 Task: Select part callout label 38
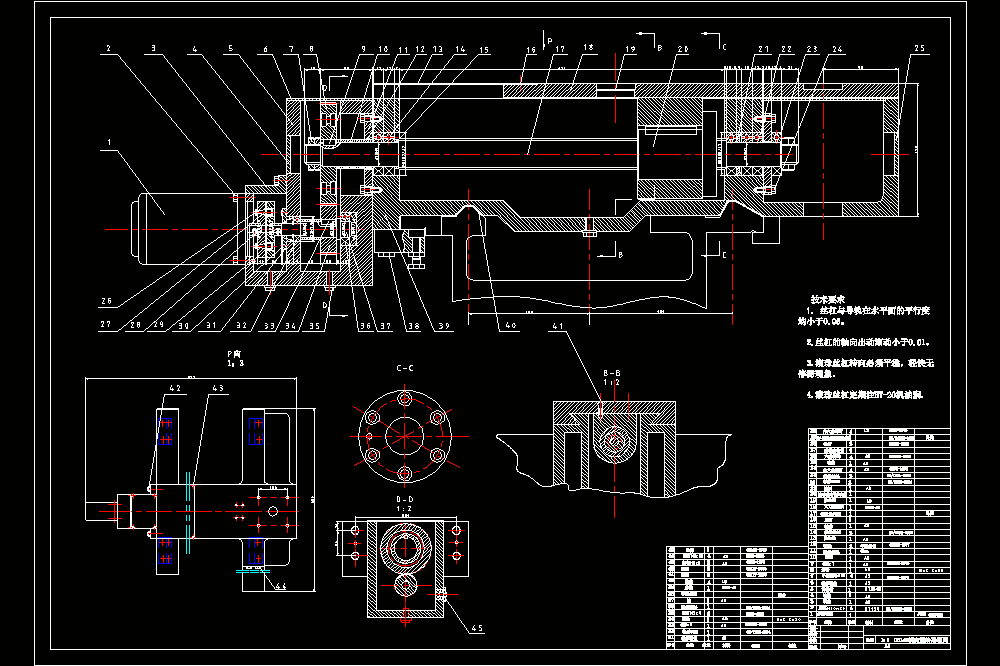point(415,326)
